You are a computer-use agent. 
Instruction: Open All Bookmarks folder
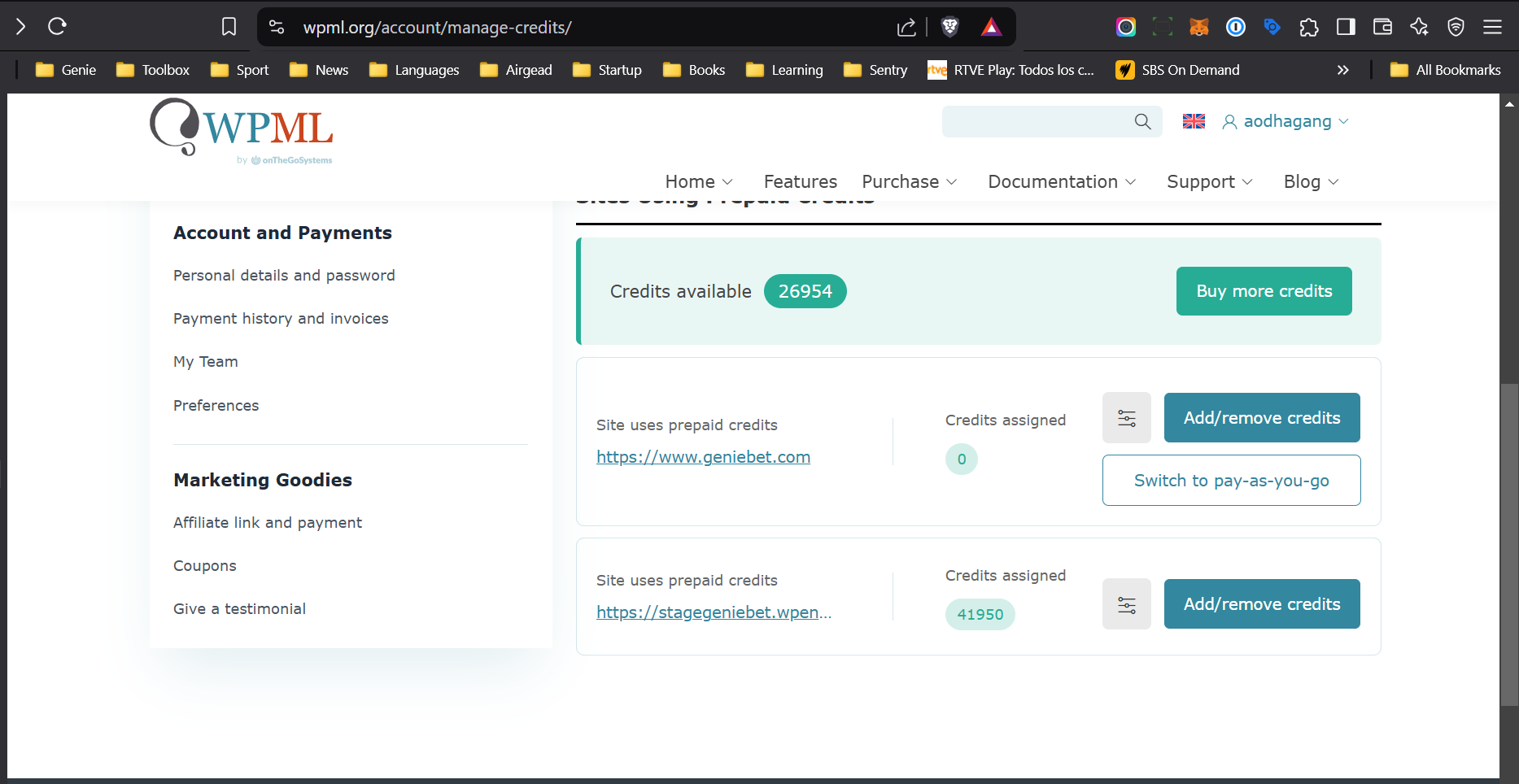point(1445,70)
